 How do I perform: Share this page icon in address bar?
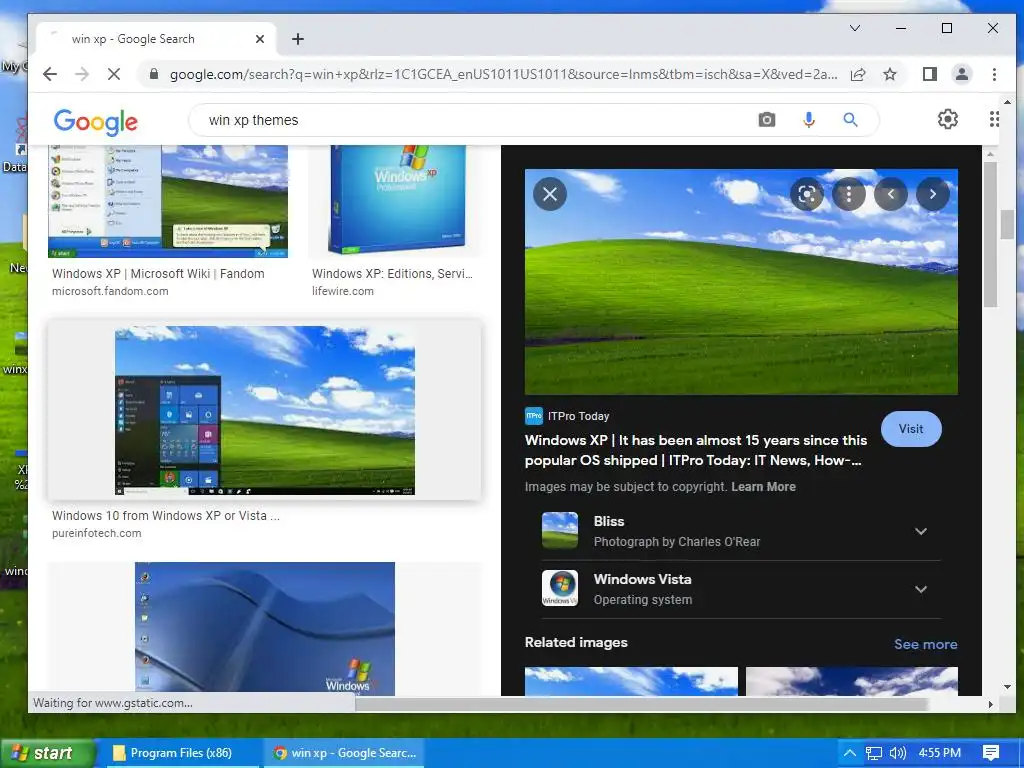tap(858, 74)
